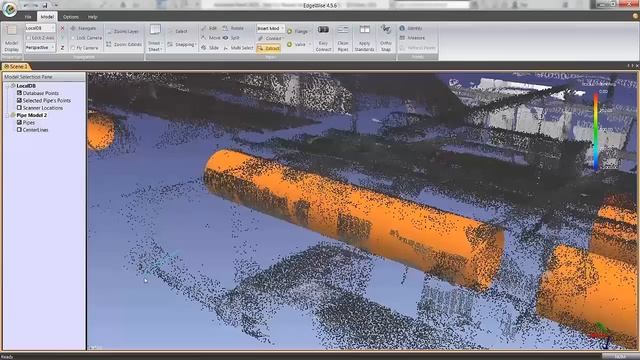Uncheck the Database Points checkbox

(x=19, y=93)
